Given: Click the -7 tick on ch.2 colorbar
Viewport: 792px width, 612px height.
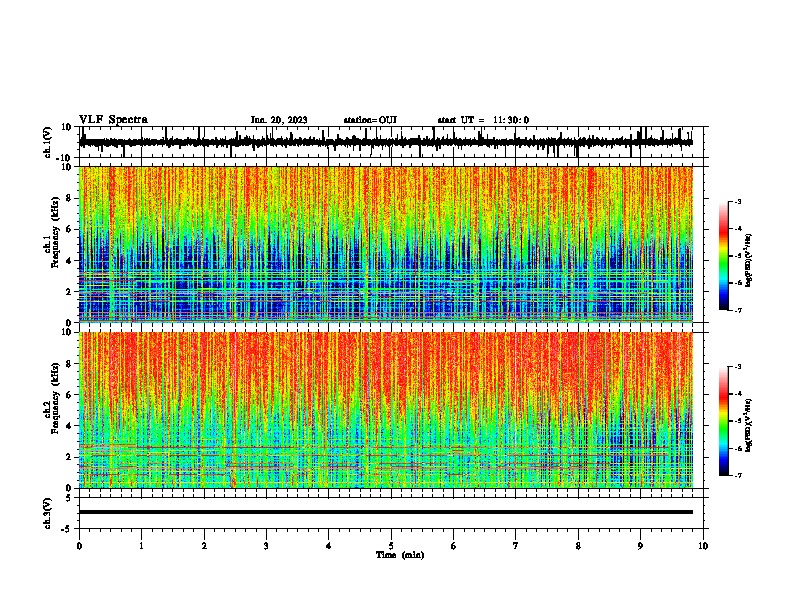Looking at the screenshot, I should click(x=738, y=475).
